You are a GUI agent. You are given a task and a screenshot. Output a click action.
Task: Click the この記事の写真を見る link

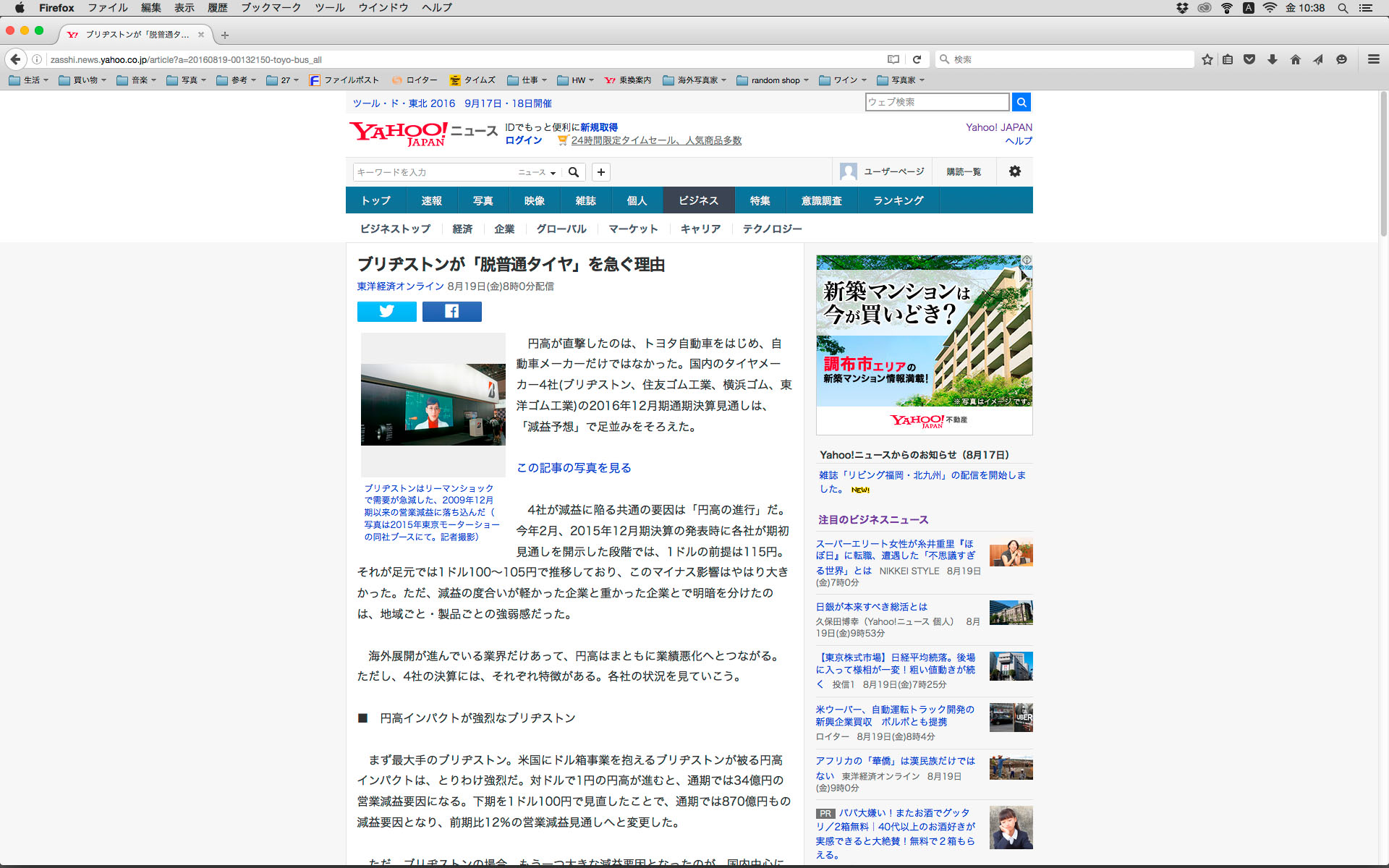[x=574, y=468]
